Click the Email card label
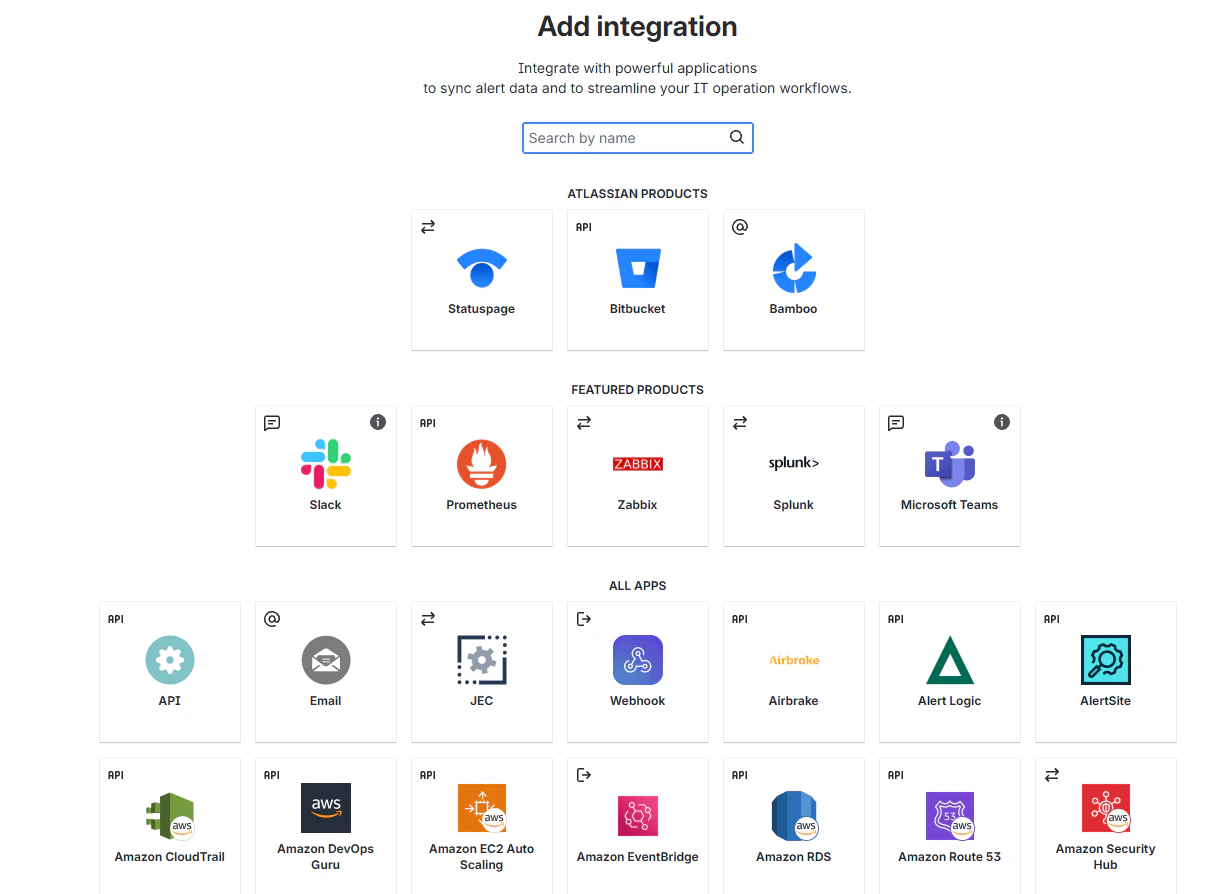Image resolution: width=1231 pixels, height=894 pixels. pos(326,701)
